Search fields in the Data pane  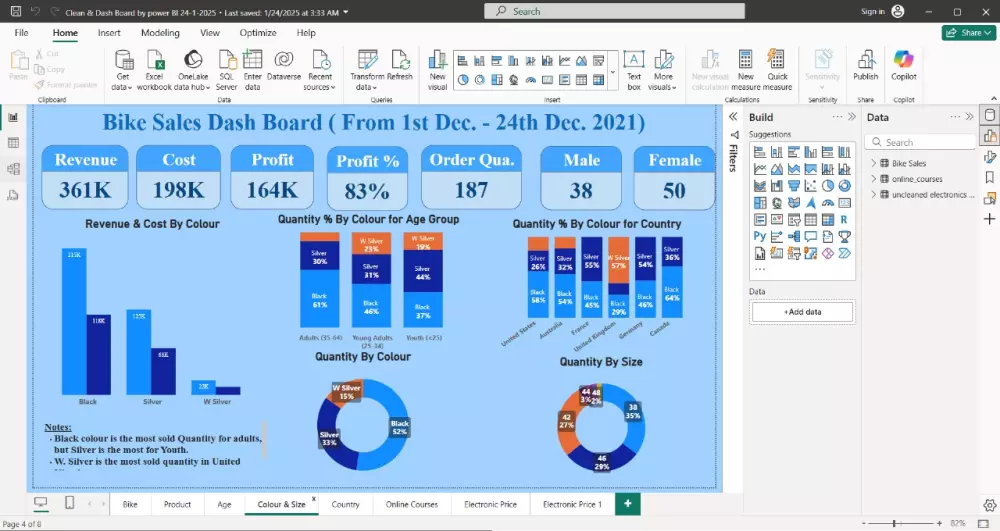click(x=920, y=142)
